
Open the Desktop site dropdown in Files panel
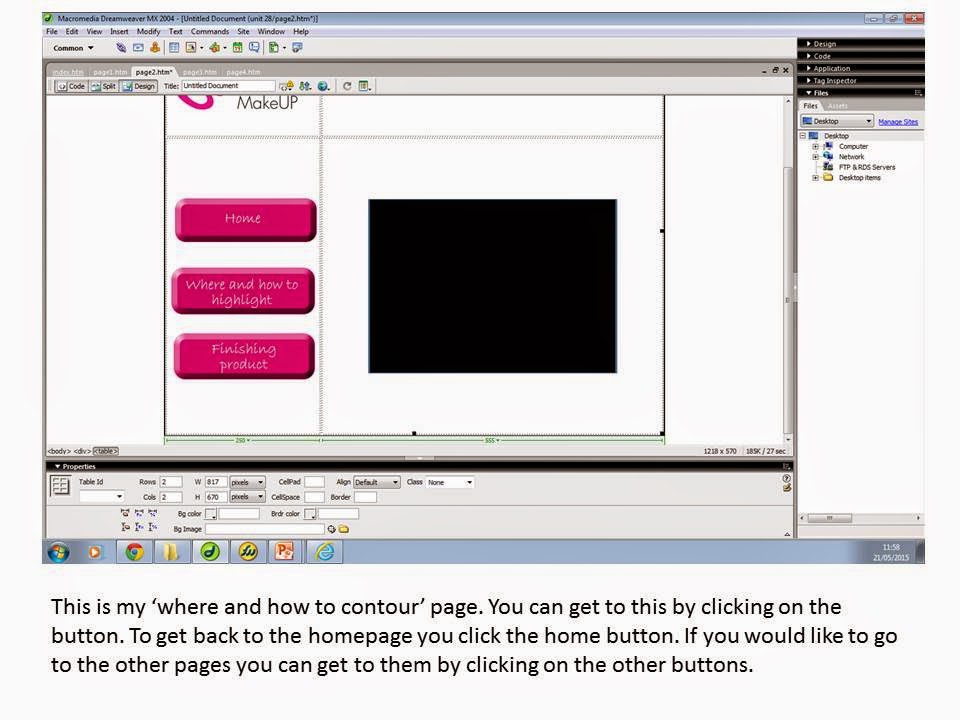click(x=836, y=121)
